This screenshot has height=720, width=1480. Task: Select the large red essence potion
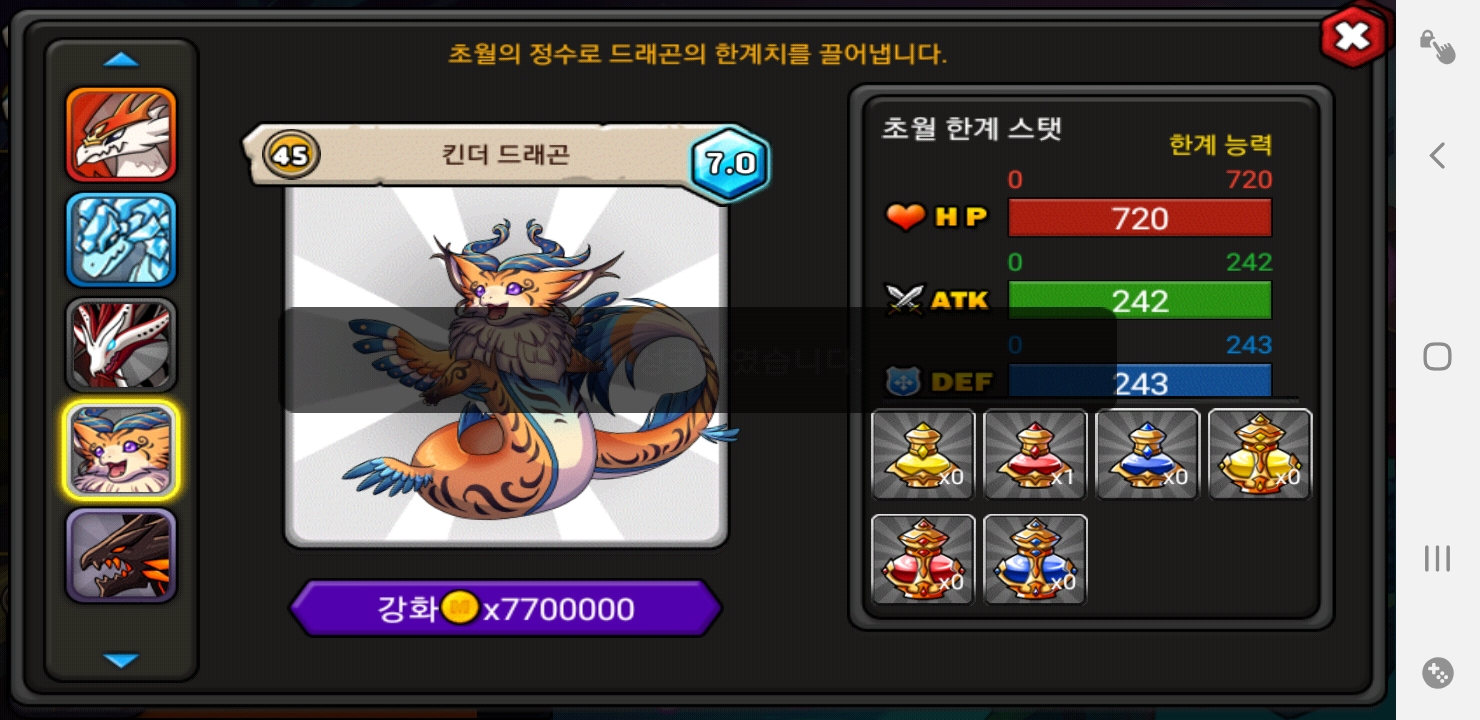click(x=923, y=560)
